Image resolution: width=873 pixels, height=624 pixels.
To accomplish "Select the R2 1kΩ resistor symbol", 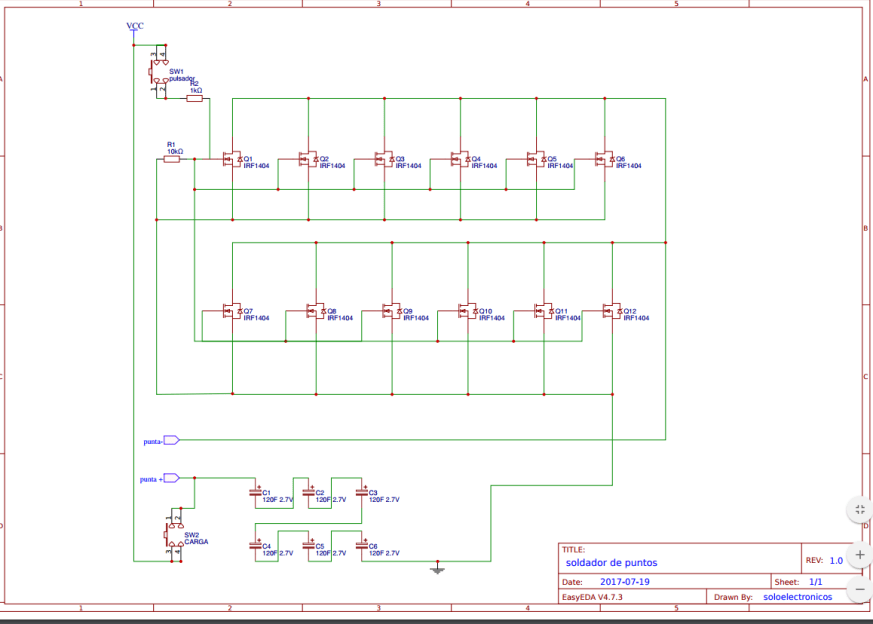I will click(x=194, y=98).
